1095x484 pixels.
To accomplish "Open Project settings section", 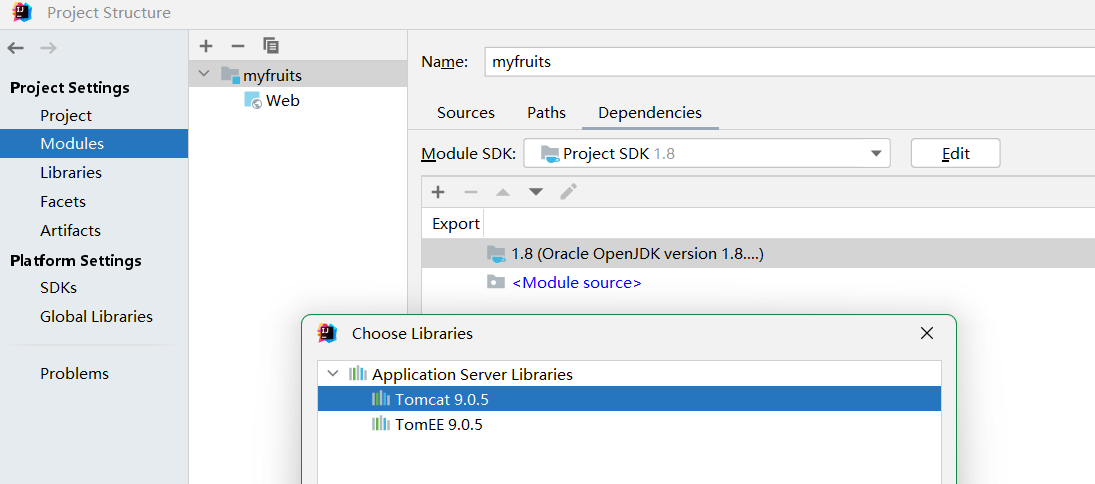I will 66,115.
